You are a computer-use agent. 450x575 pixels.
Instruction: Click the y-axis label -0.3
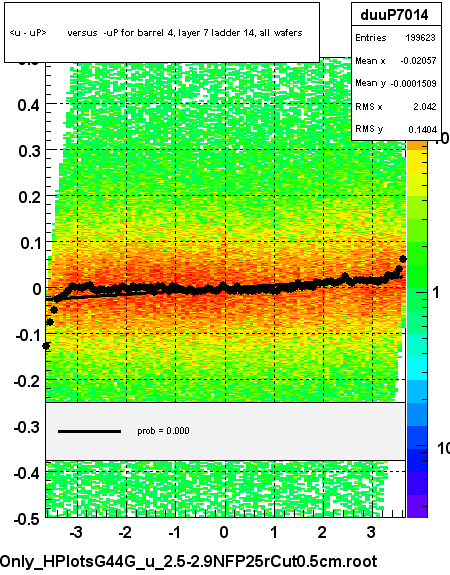pos(26,427)
